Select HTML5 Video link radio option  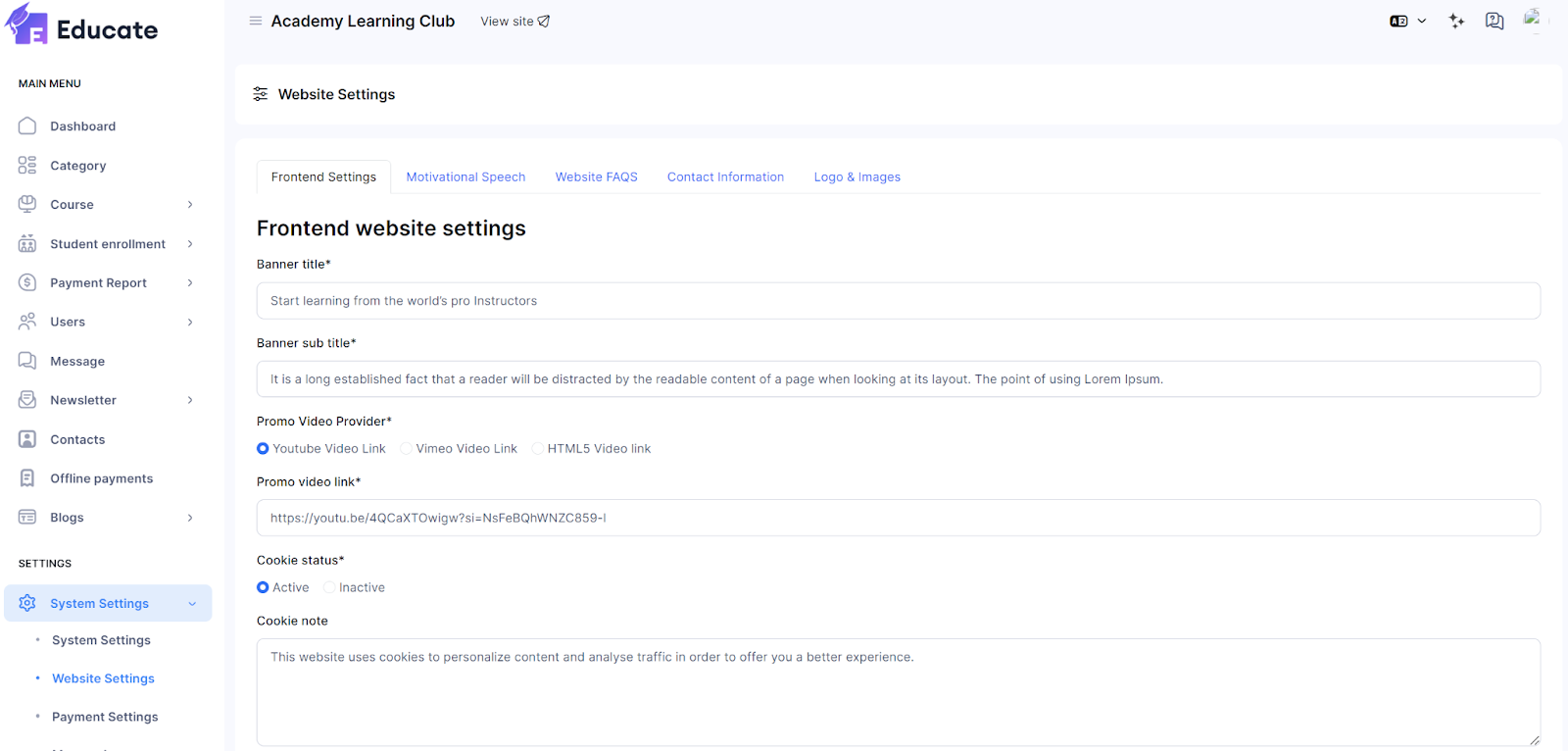click(x=537, y=449)
